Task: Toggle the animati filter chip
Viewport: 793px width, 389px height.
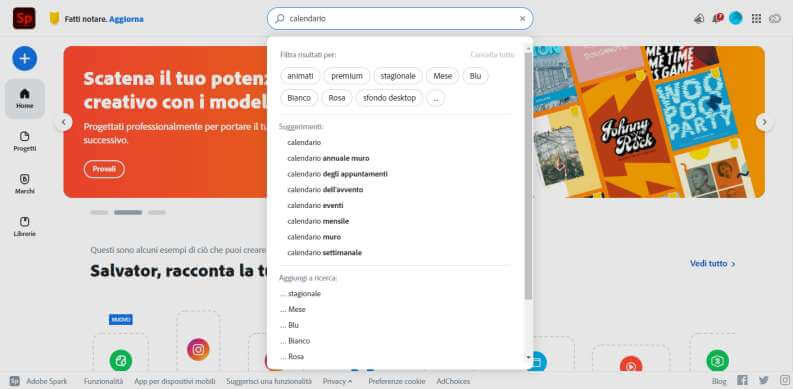Action: 300,76
